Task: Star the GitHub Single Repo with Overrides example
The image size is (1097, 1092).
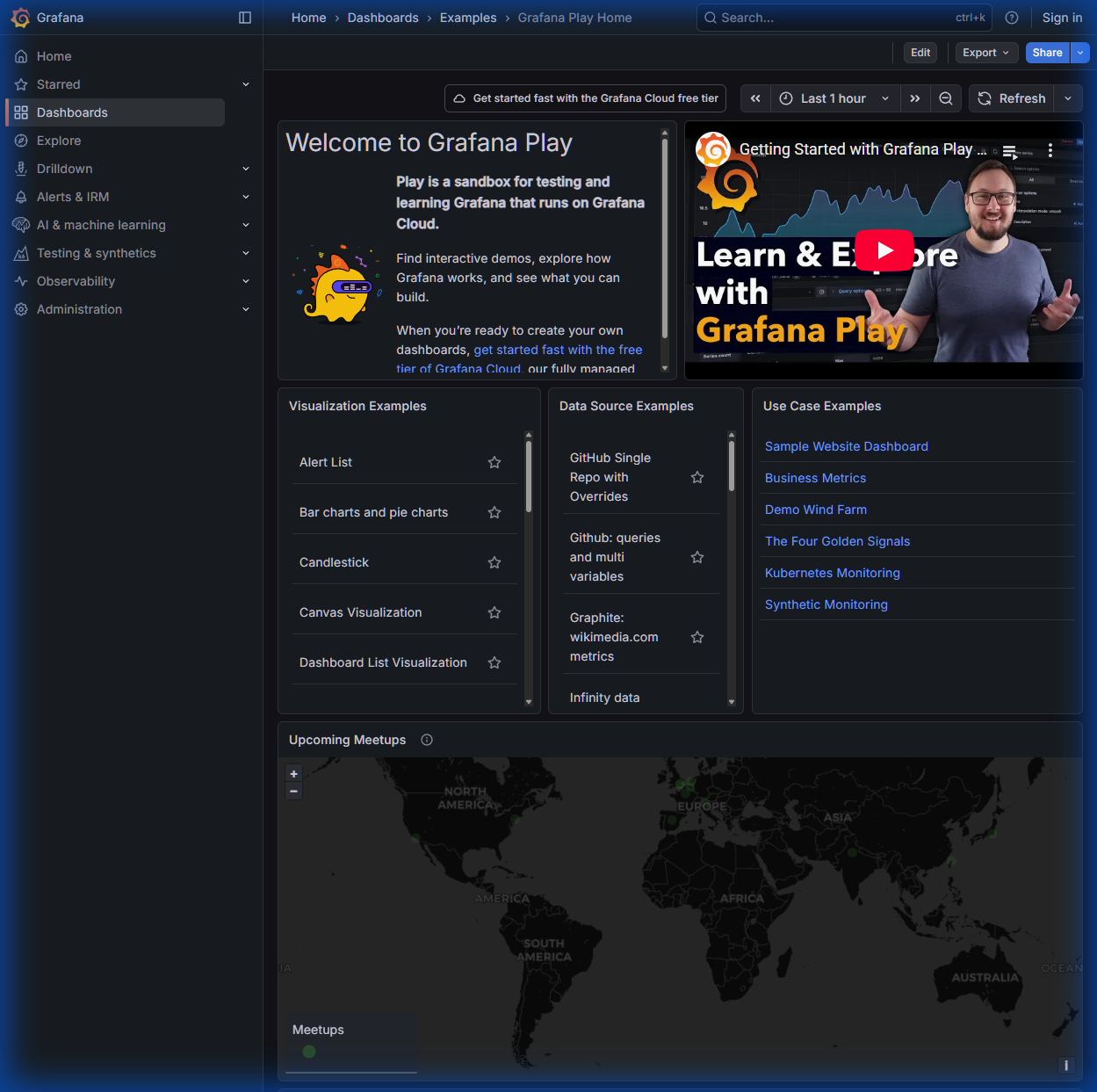Action: pyautogui.click(x=696, y=477)
